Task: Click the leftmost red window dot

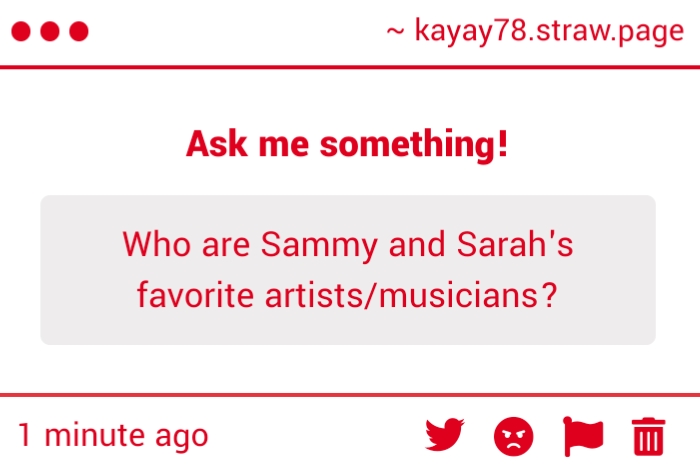Action: 21,31
